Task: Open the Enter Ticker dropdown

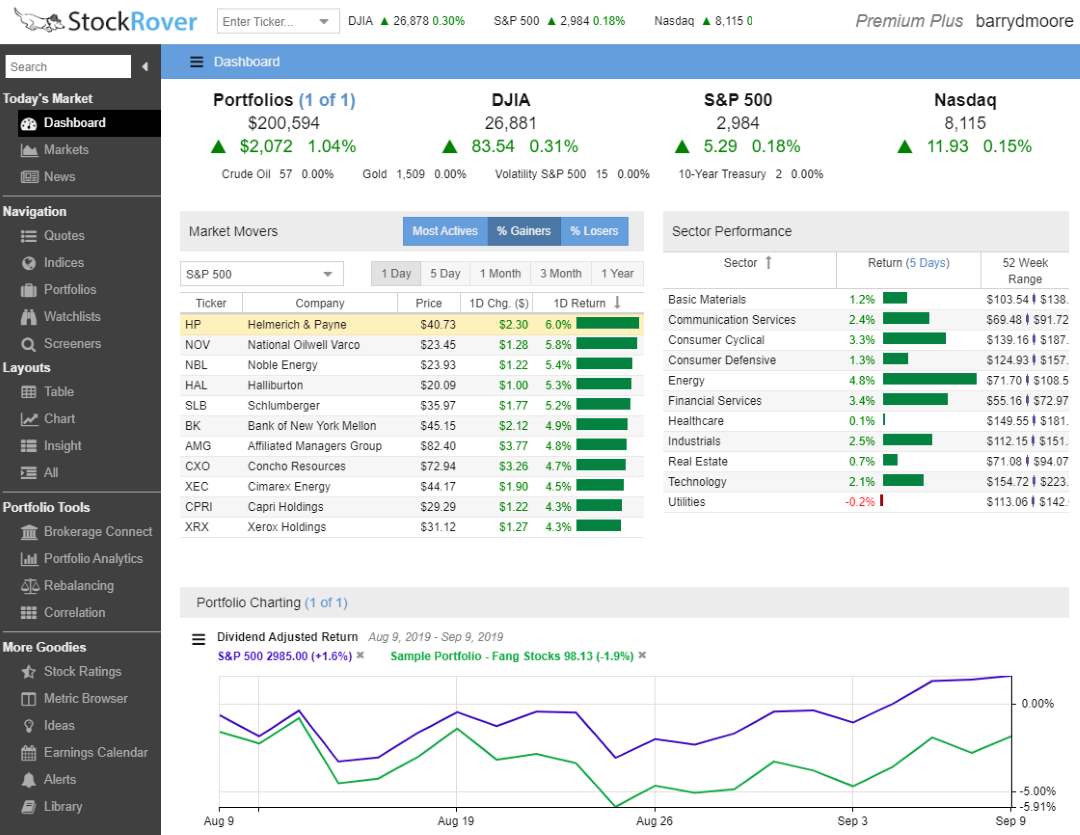Action: [x=322, y=20]
